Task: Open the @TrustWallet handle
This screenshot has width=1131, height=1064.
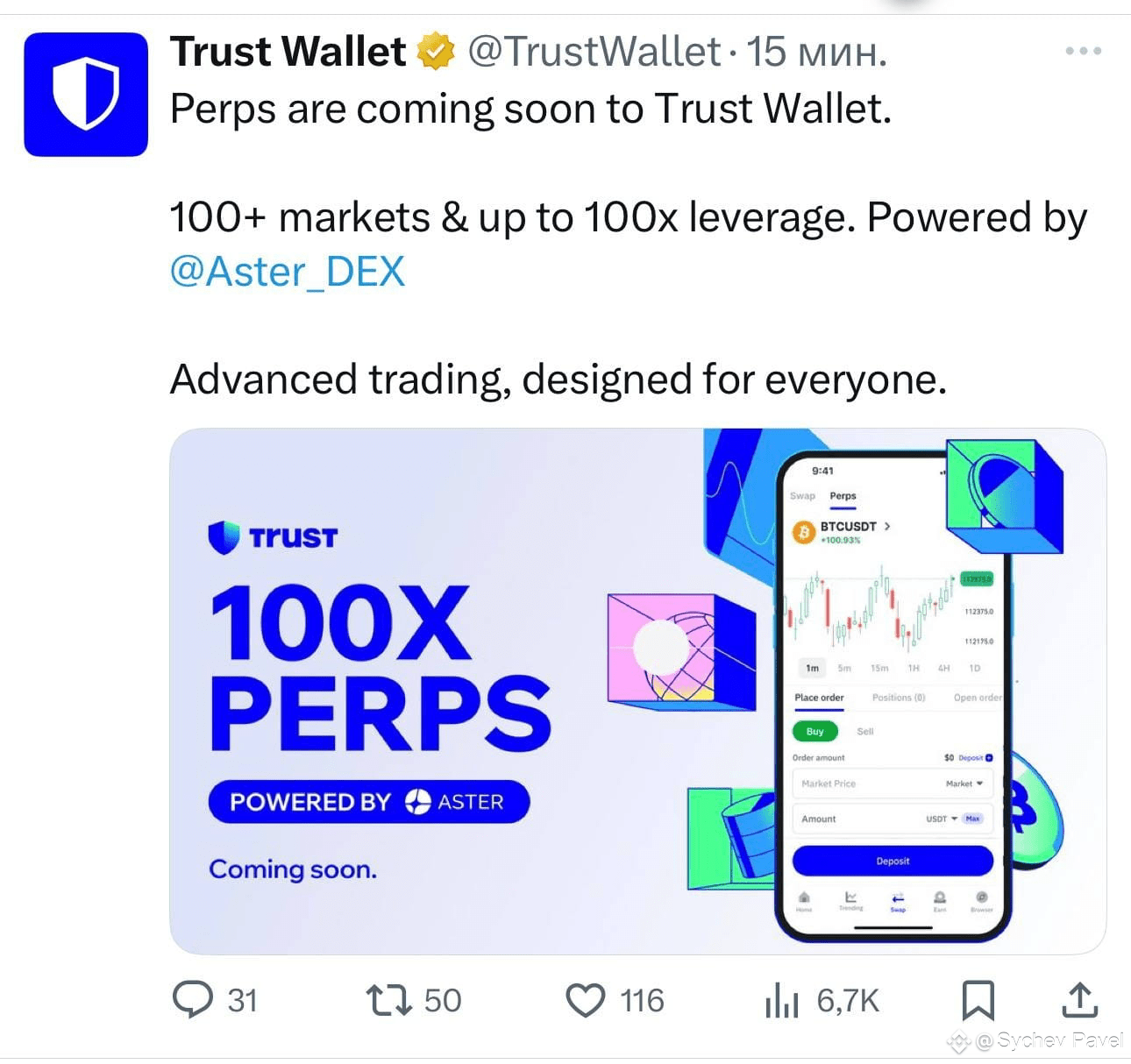Action: click(x=594, y=52)
